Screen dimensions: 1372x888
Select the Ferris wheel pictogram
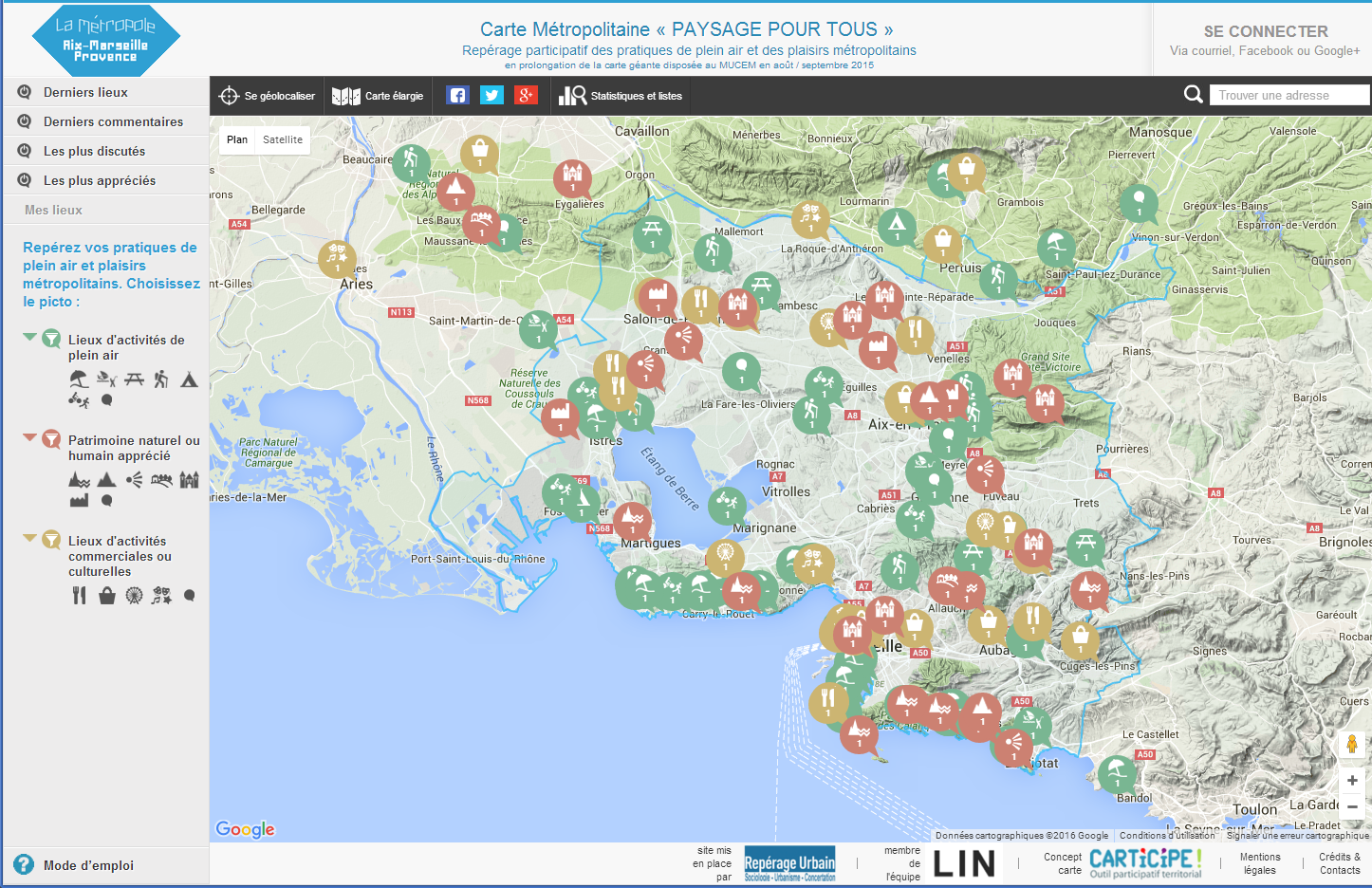pyautogui.click(x=134, y=596)
